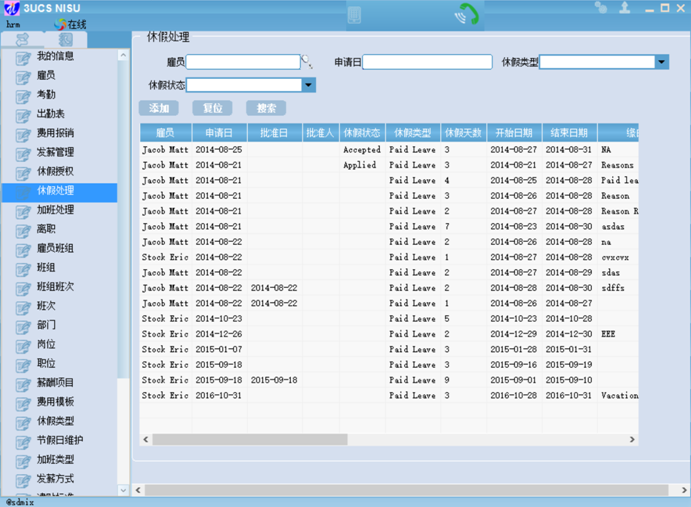Open 薪酬项目 sidebar icon
Screen dimensions: 691x507
pos(23,384)
